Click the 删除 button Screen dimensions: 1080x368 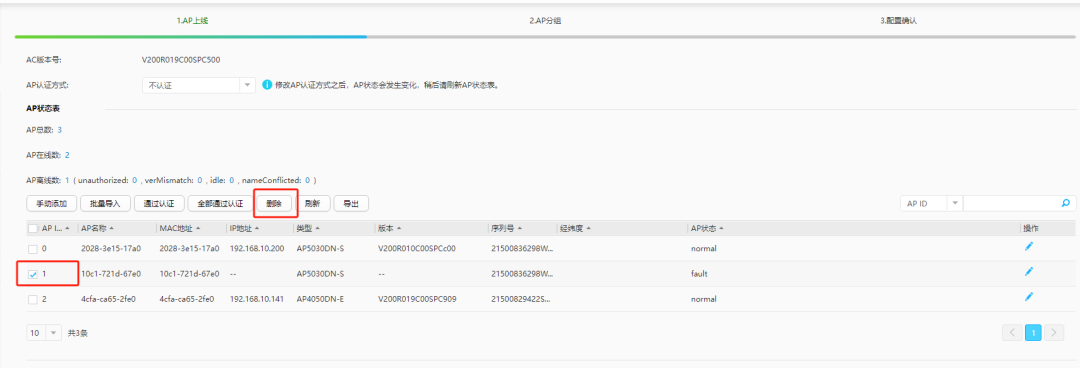coord(273,203)
